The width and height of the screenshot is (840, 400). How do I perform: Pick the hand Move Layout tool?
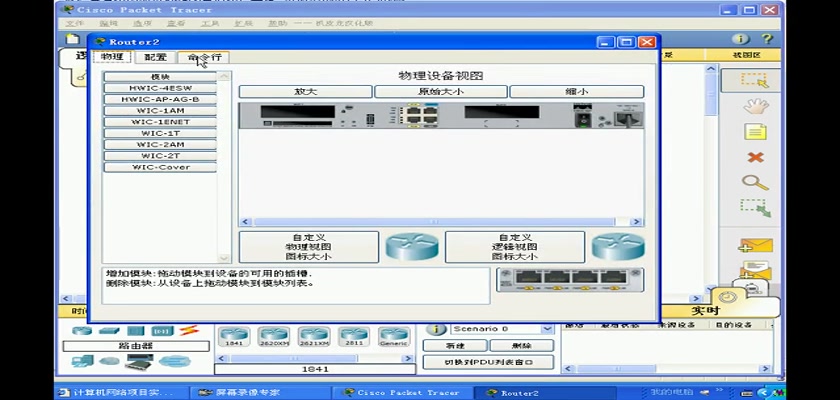754,106
